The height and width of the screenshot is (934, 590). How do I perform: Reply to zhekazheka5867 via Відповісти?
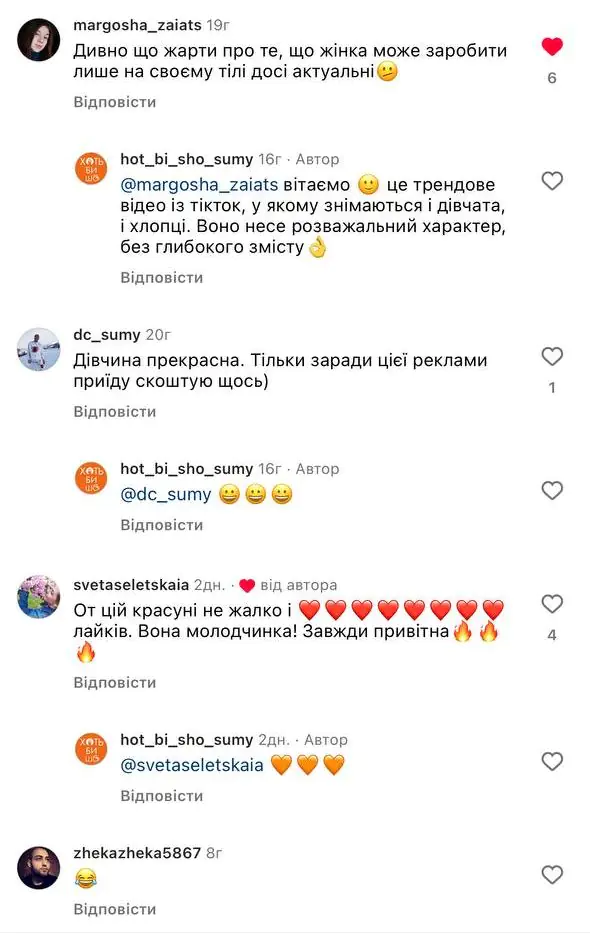[115, 909]
